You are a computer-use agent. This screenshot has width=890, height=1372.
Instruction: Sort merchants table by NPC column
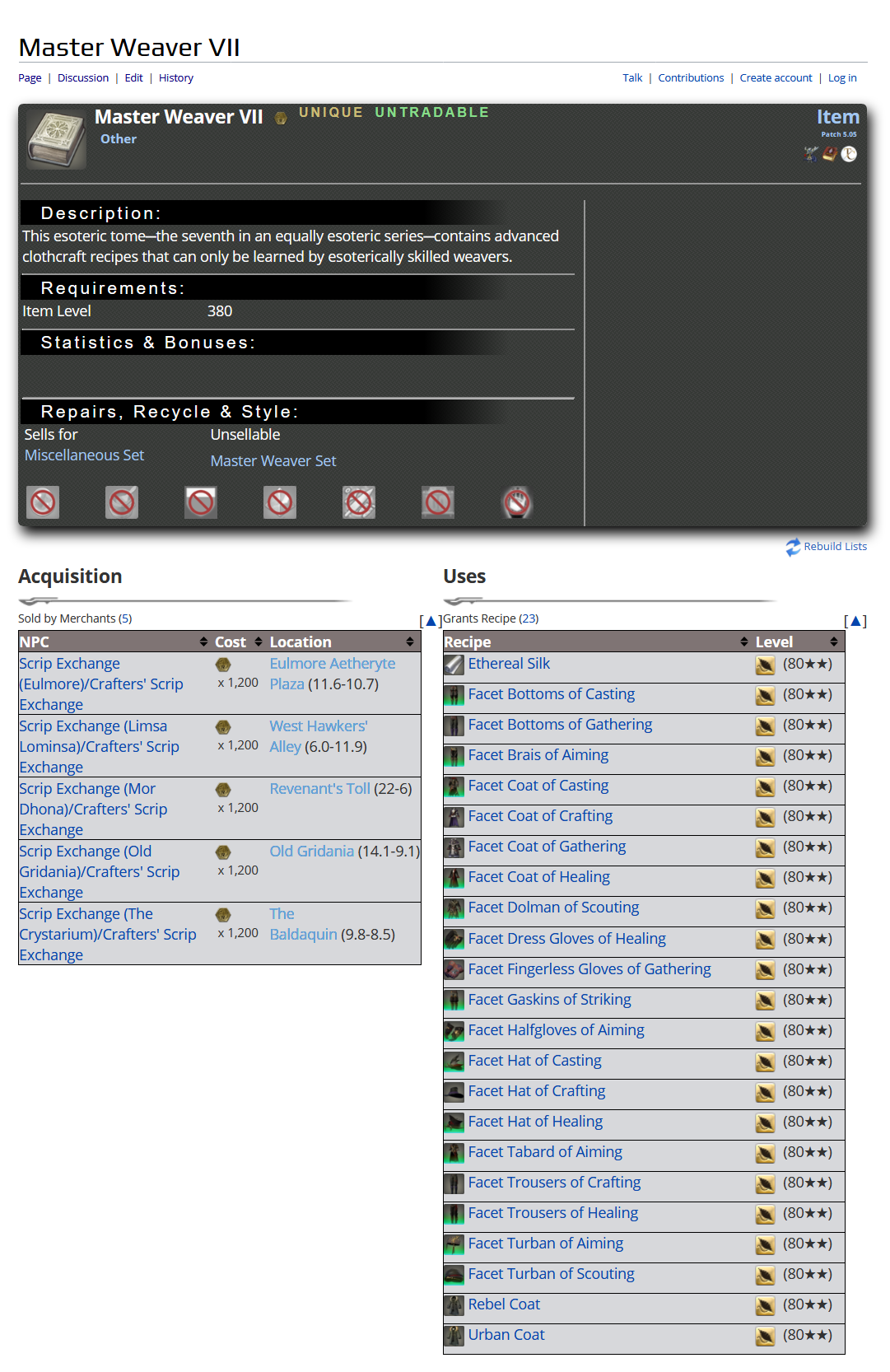click(x=203, y=642)
